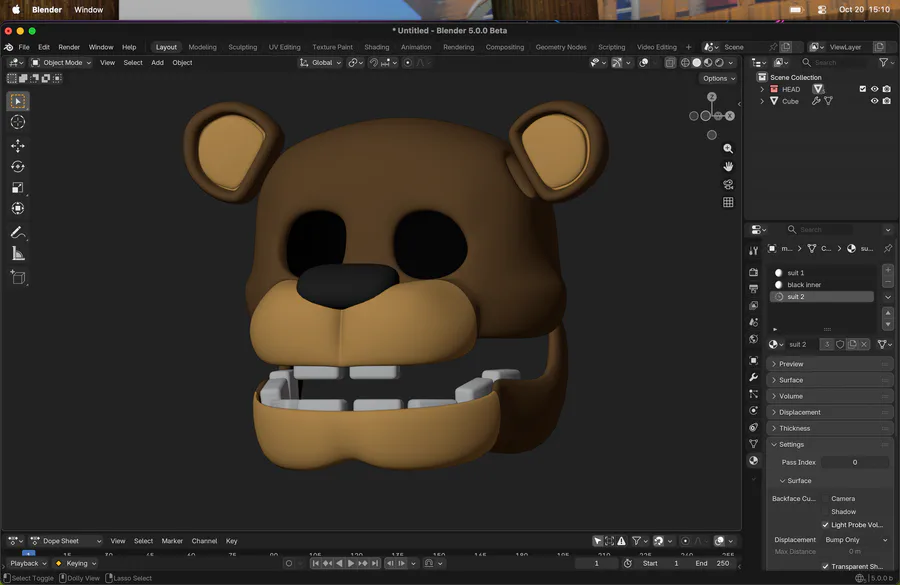Click the Jump to Start playback button
This screenshot has height=585, width=900.
315,563
